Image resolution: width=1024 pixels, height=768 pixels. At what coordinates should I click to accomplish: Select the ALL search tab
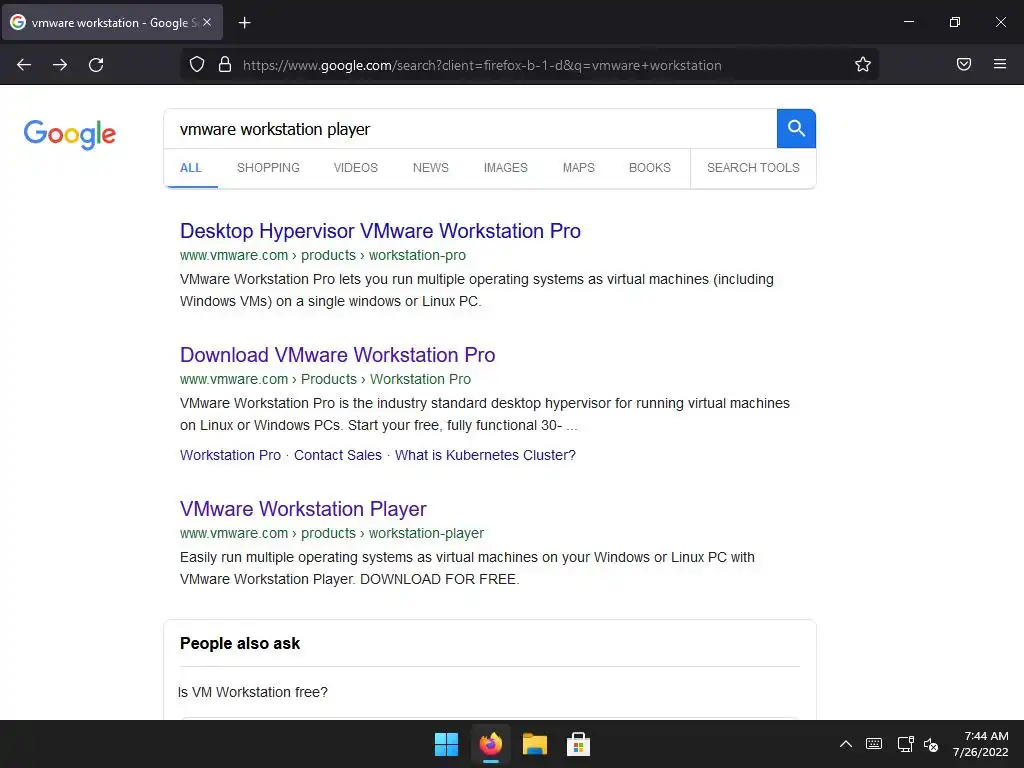point(191,168)
